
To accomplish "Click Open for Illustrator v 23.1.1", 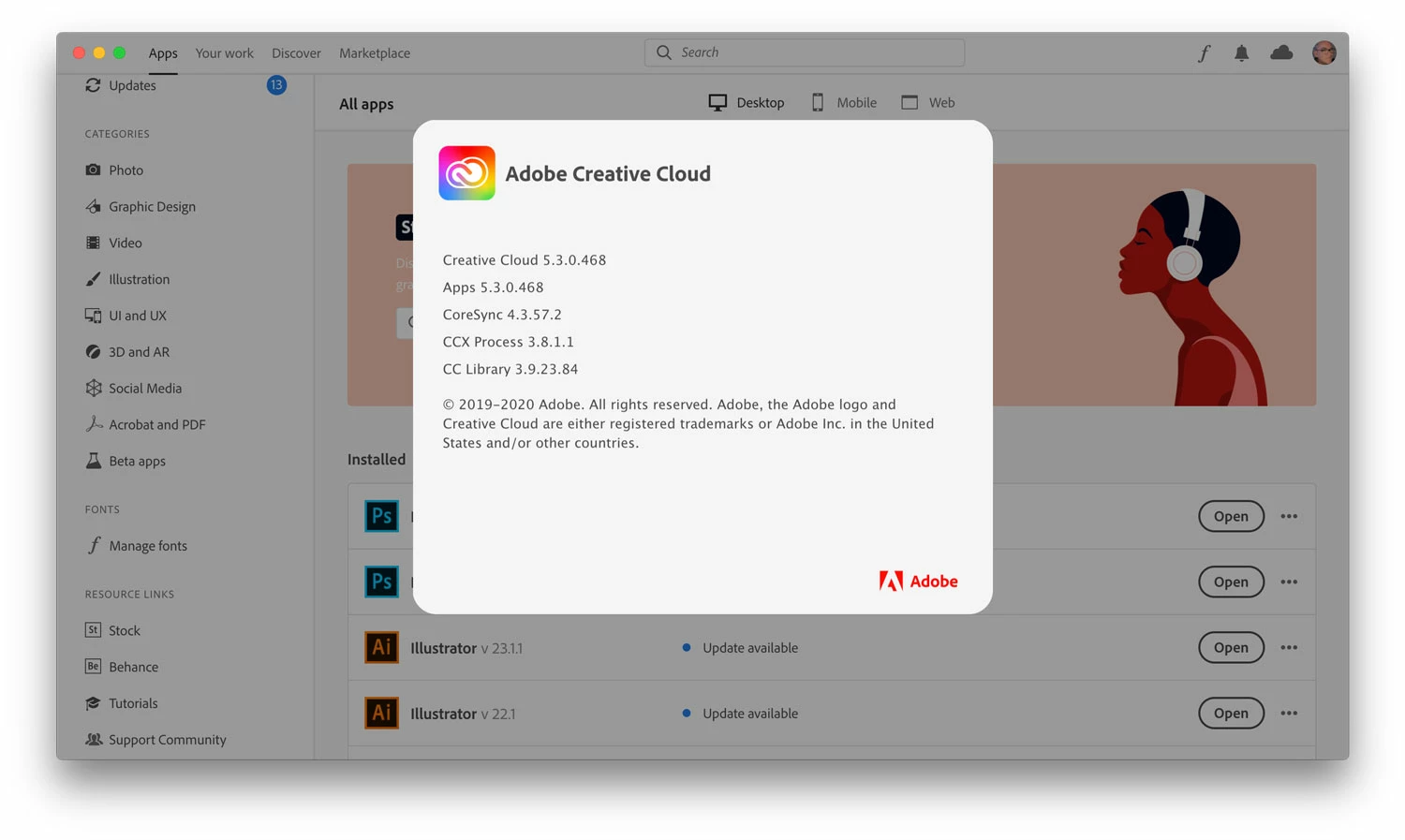I will (1231, 647).
